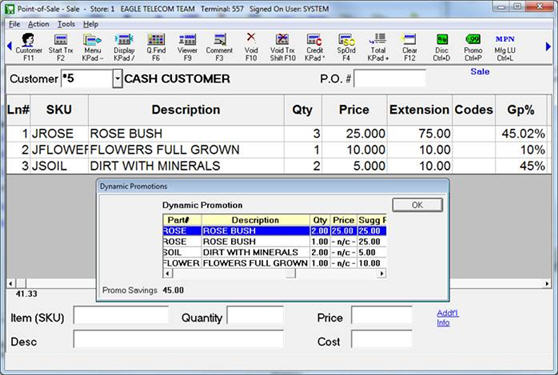
Task: Open the Menu KPad toolbar icon
Action: (92, 47)
